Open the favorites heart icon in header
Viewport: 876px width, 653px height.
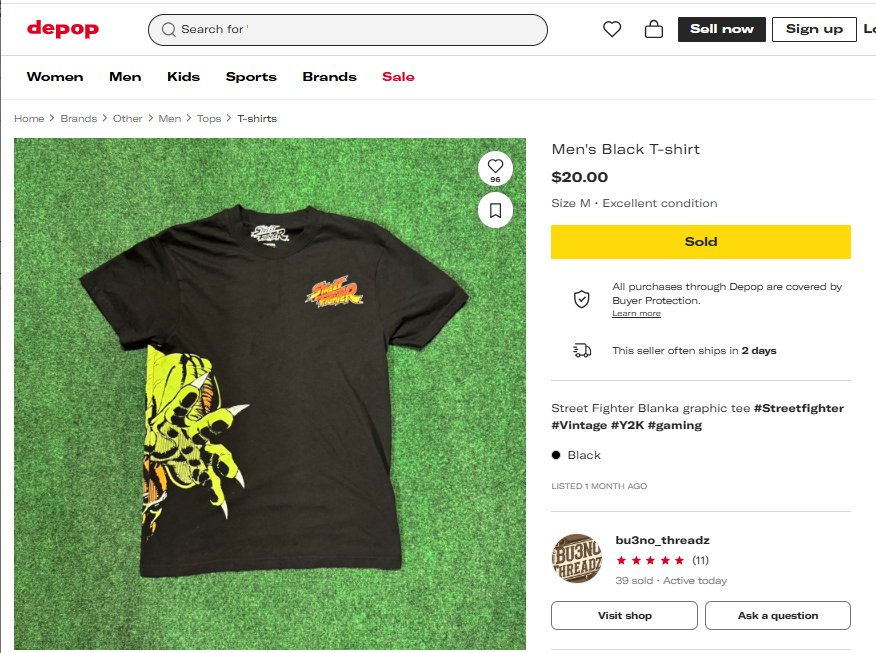pos(612,30)
